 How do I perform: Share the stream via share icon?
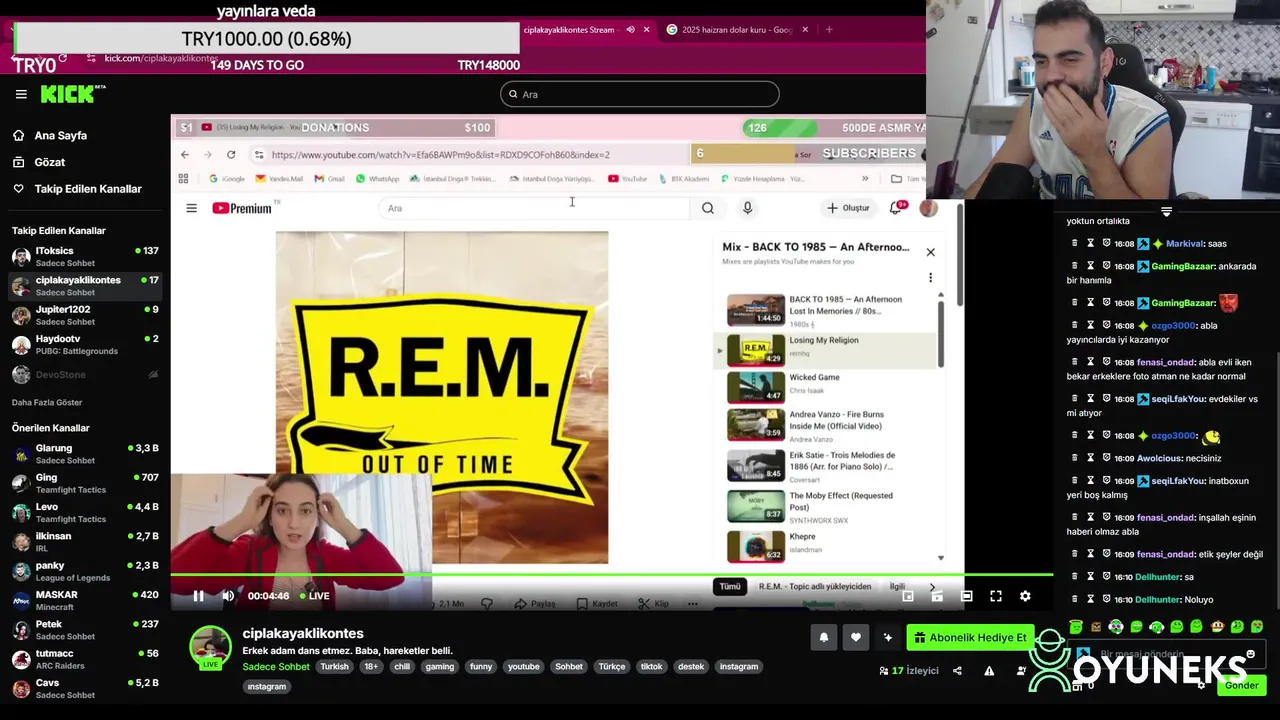(x=957, y=671)
